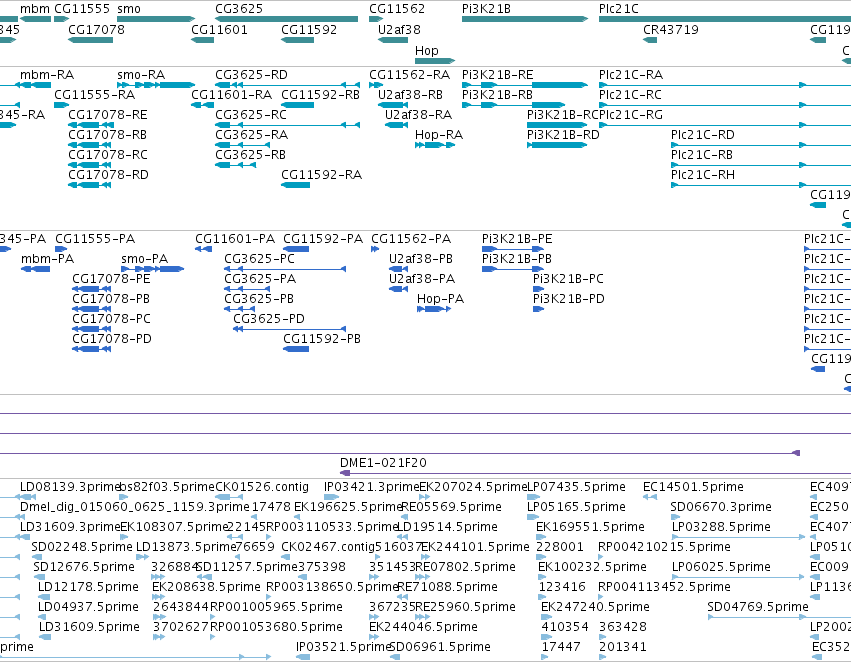Click EST label RE07802.5prime

(465, 566)
